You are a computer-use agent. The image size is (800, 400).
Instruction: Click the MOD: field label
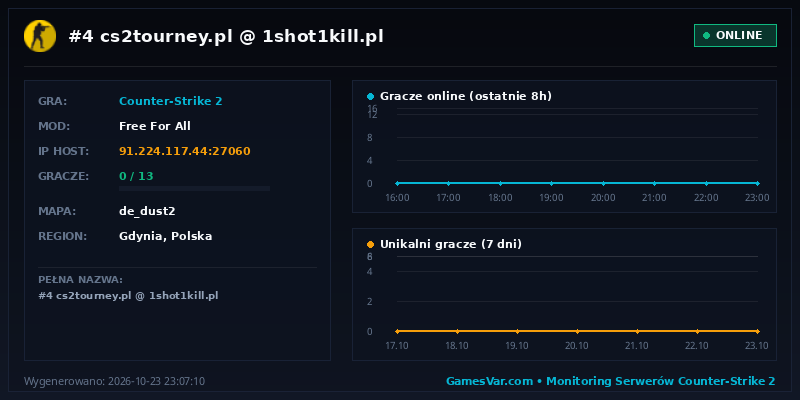[54, 126]
